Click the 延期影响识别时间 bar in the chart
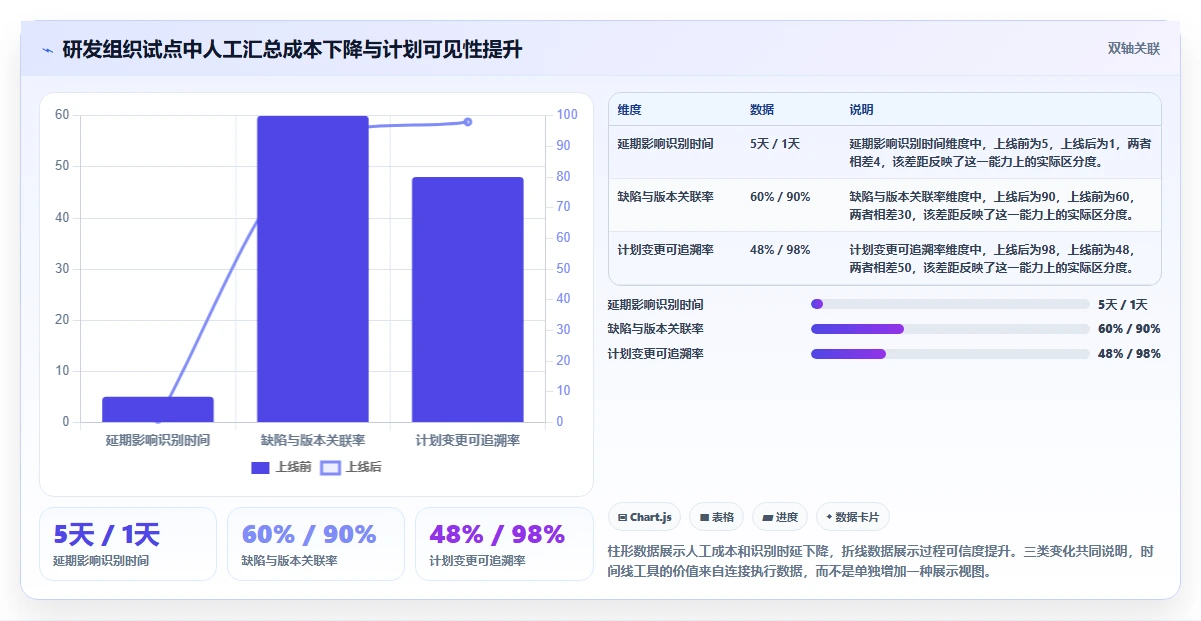 (158, 409)
